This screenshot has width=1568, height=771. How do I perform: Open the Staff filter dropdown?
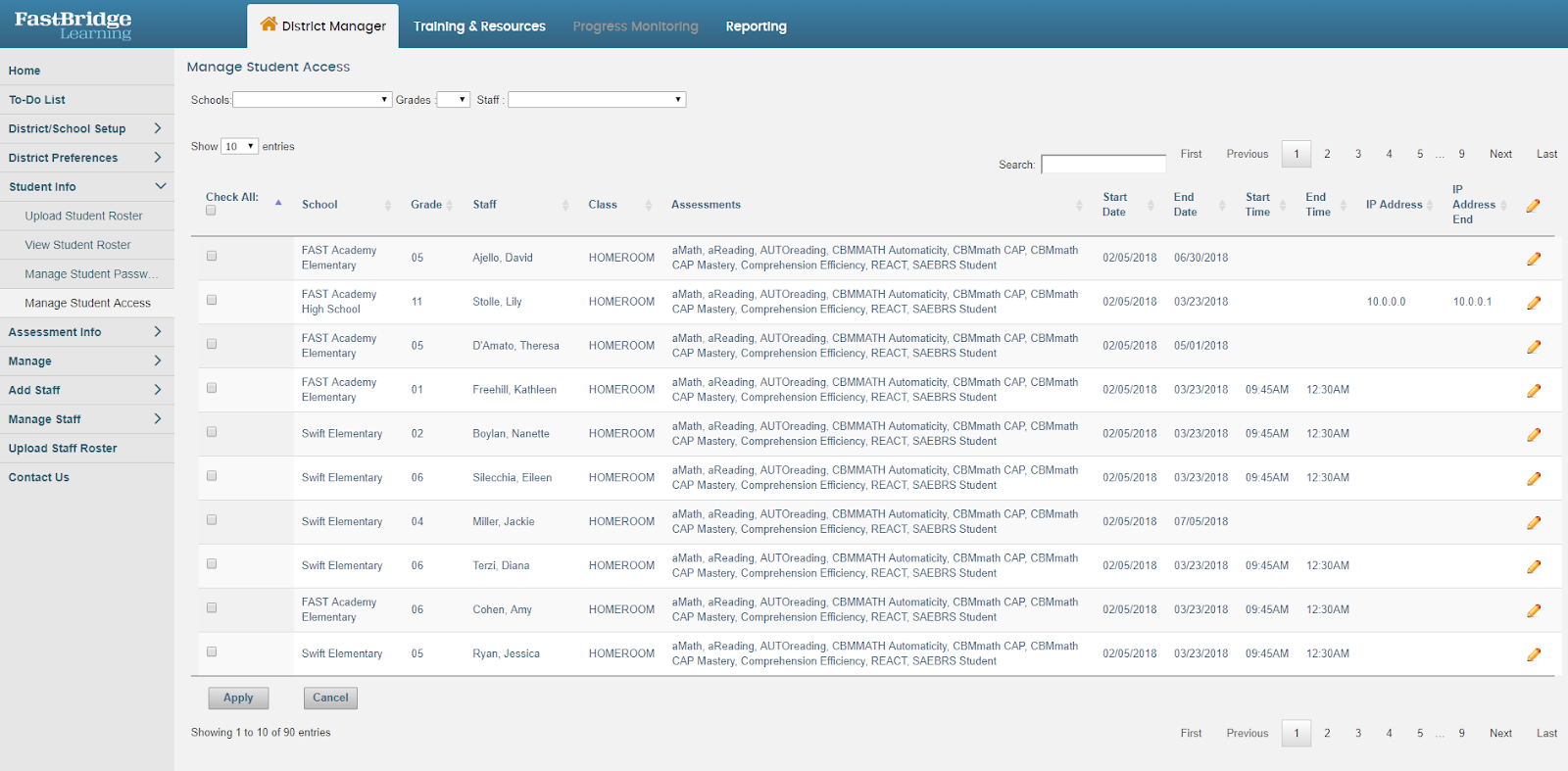(x=597, y=100)
